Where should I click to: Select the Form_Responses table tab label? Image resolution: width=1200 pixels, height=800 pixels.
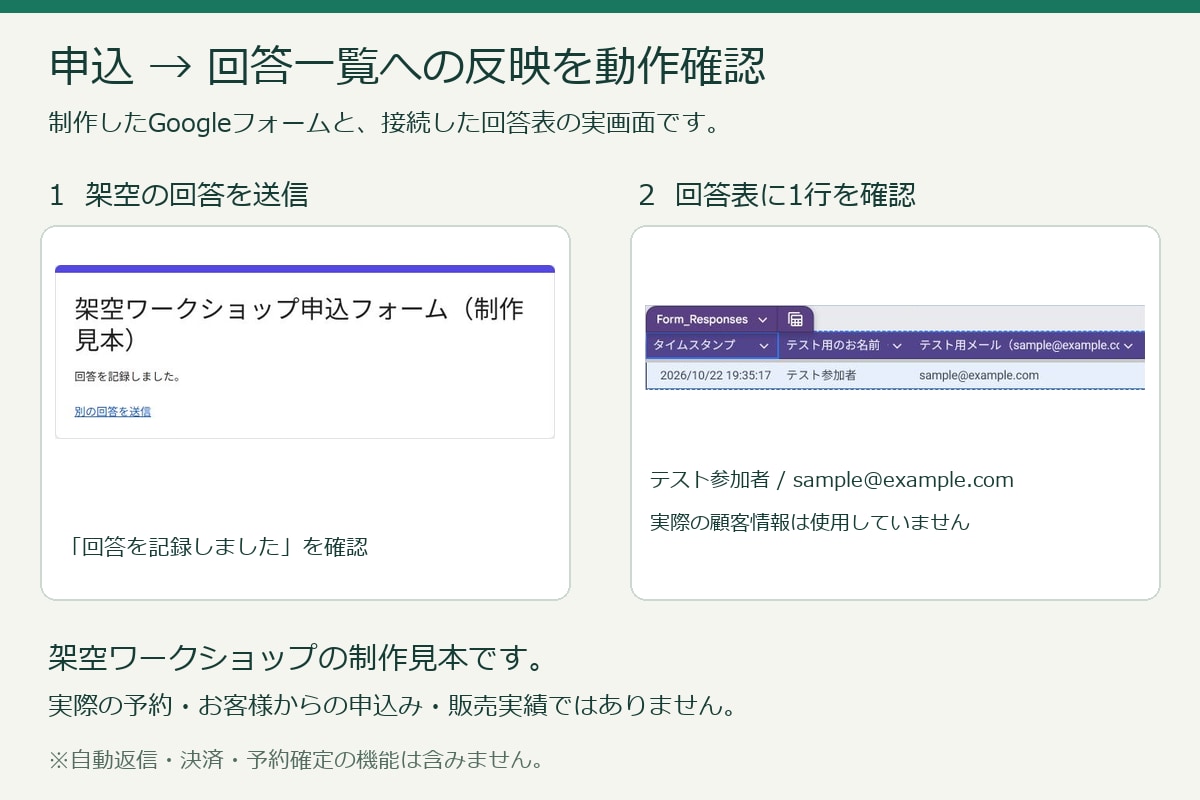click(702, 320)
